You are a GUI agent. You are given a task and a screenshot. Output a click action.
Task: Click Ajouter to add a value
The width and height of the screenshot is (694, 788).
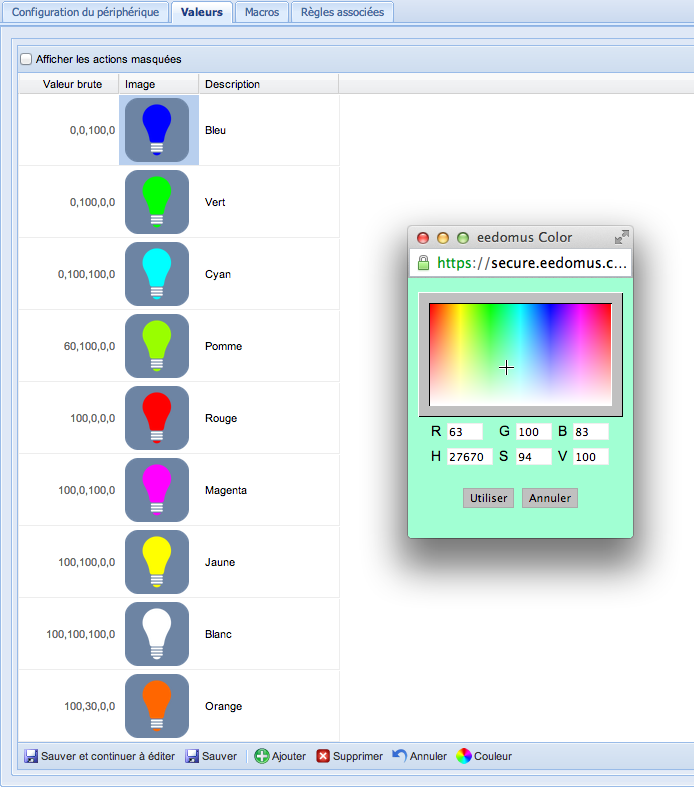point(280,756)
